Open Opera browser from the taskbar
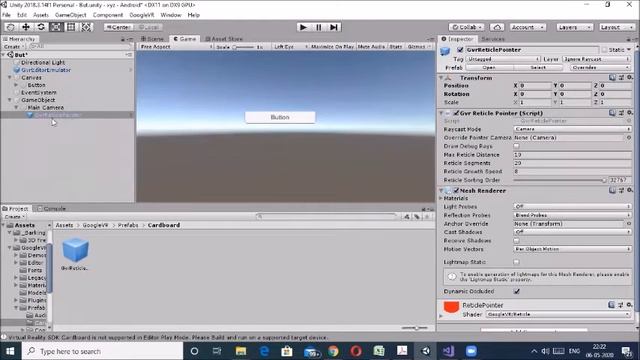The height and width of the screenshot is (360, 640). (x=356, y=351)
